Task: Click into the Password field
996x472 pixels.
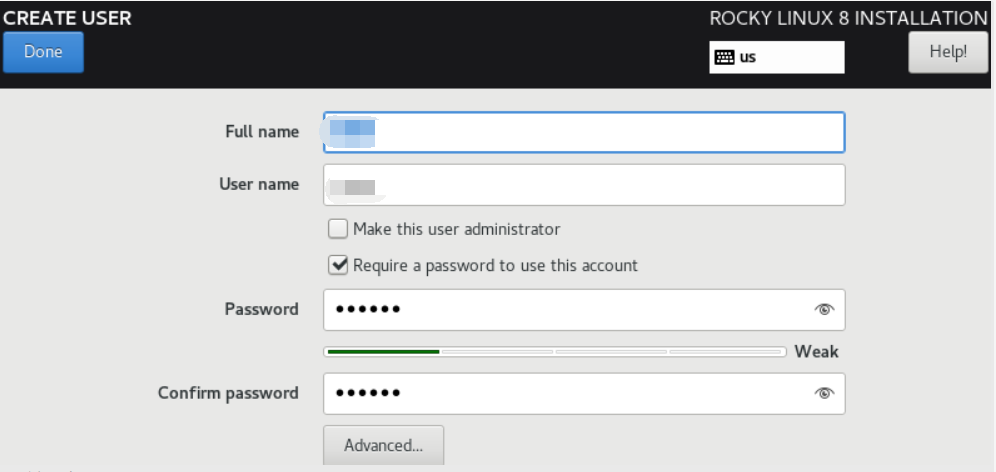Action: click(x=584, y=310)
